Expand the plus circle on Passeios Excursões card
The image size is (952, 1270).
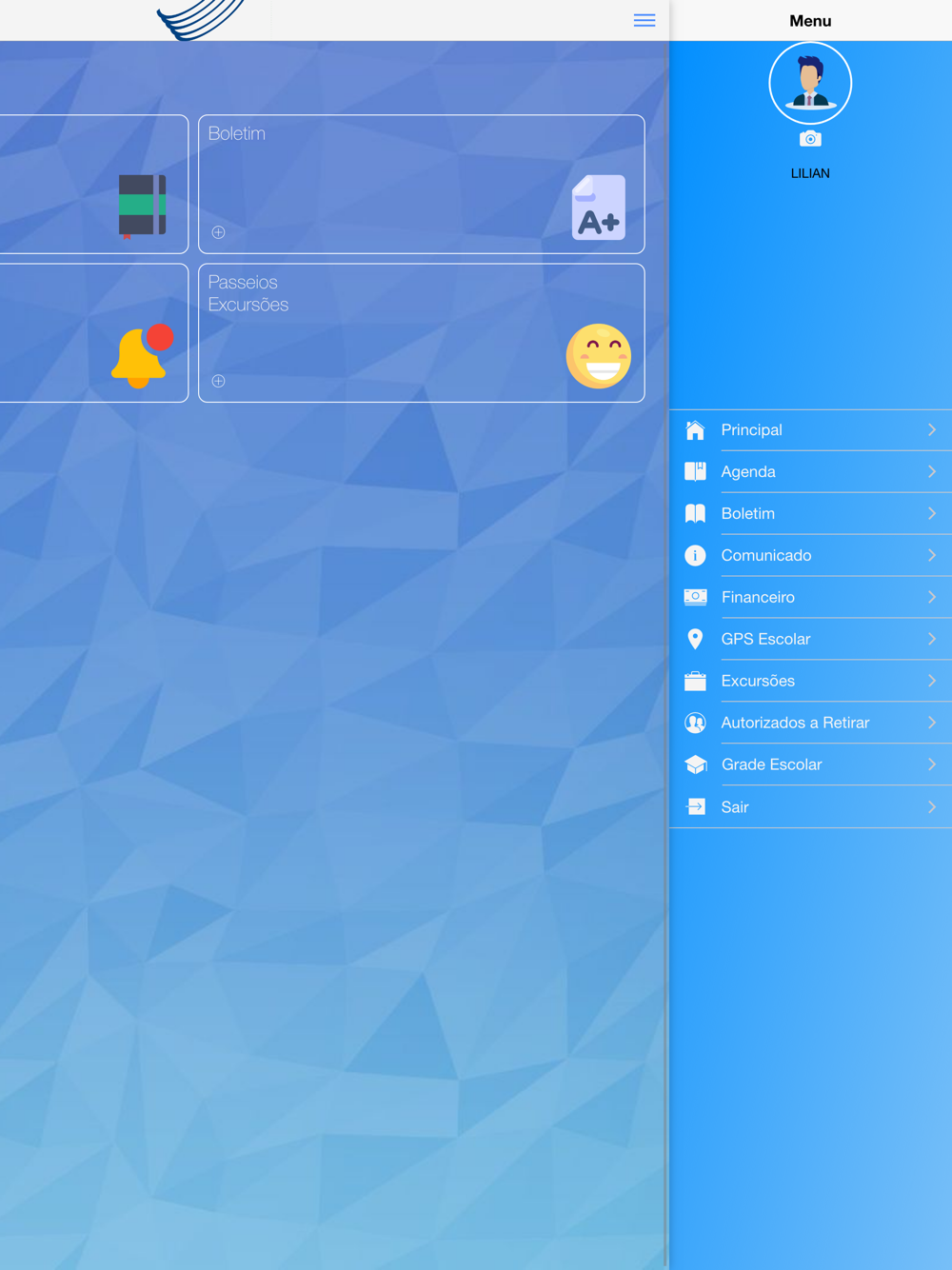[x=219, y=381]
